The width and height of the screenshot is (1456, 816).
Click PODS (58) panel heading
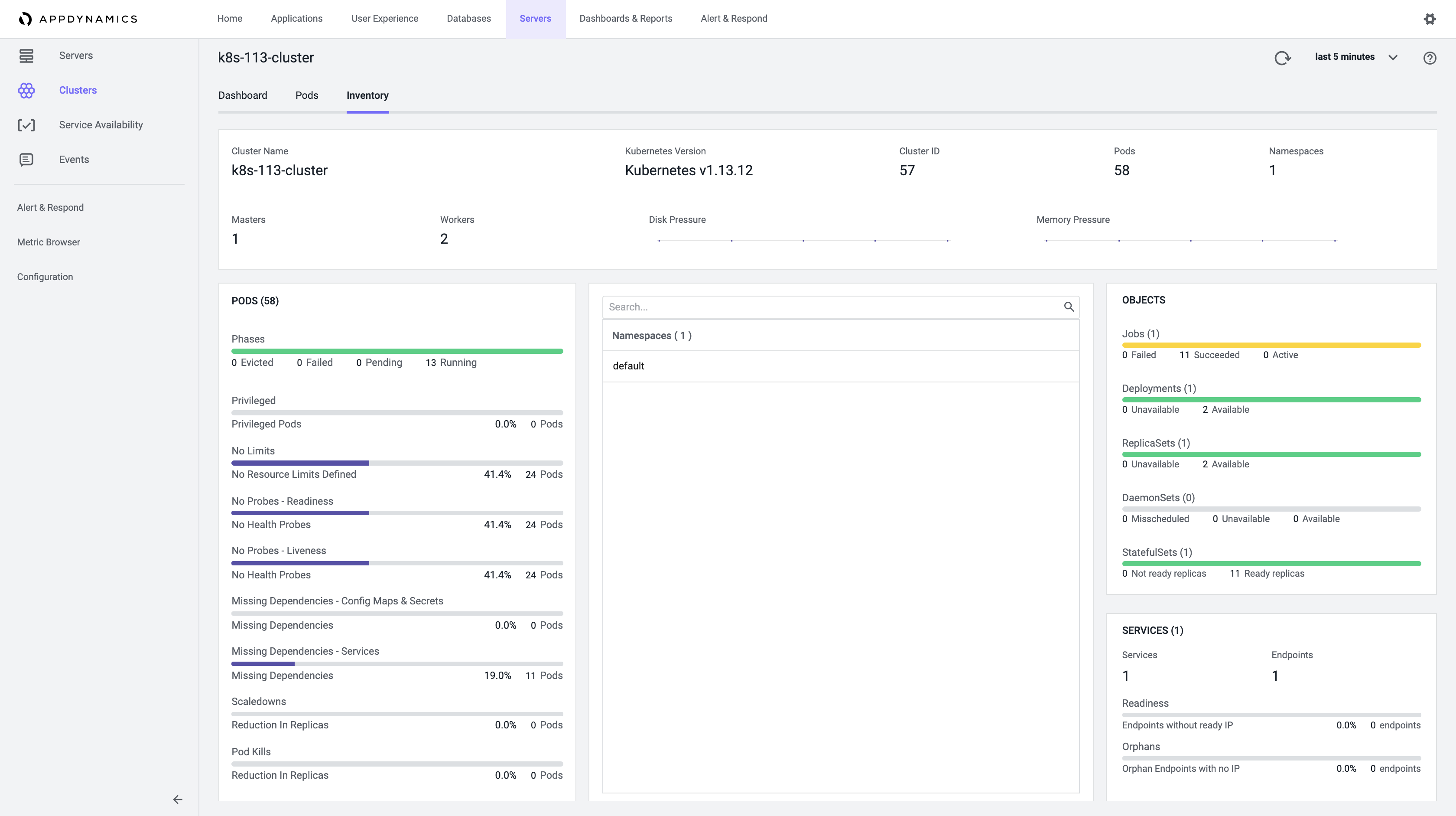(255, 301)
